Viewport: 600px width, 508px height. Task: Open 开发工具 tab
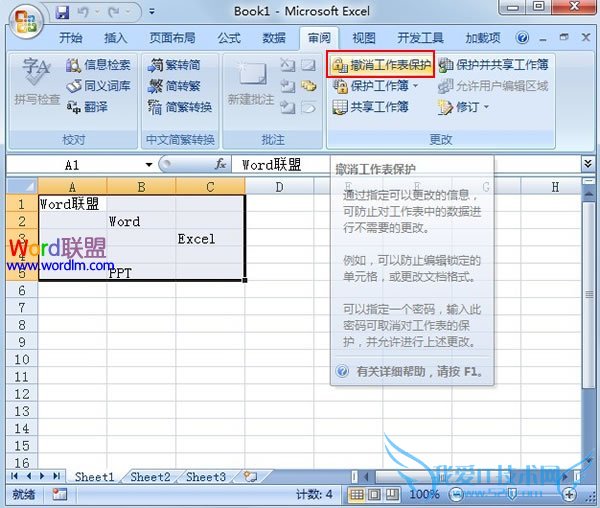click(420, 38)
